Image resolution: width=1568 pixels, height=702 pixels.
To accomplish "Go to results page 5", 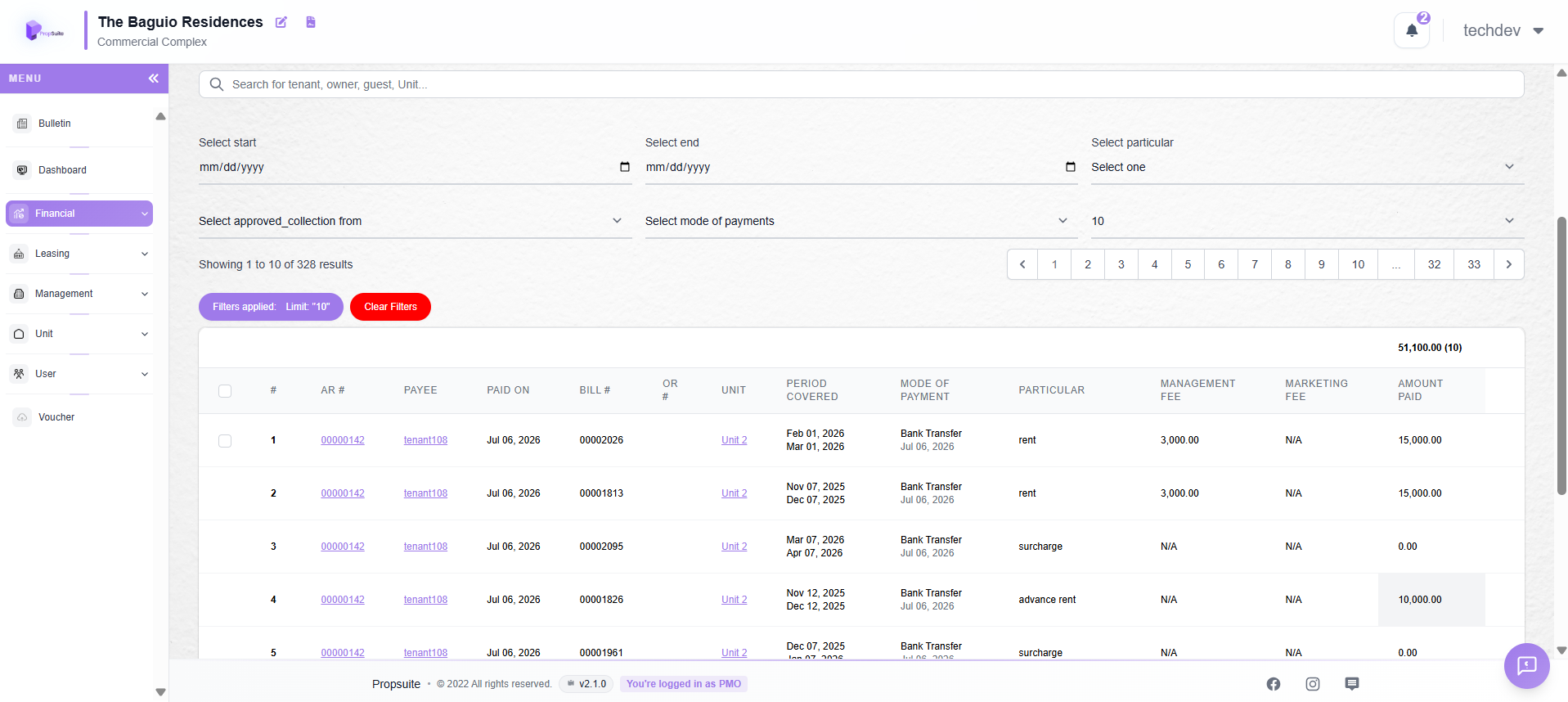I will click(1188, 264).
